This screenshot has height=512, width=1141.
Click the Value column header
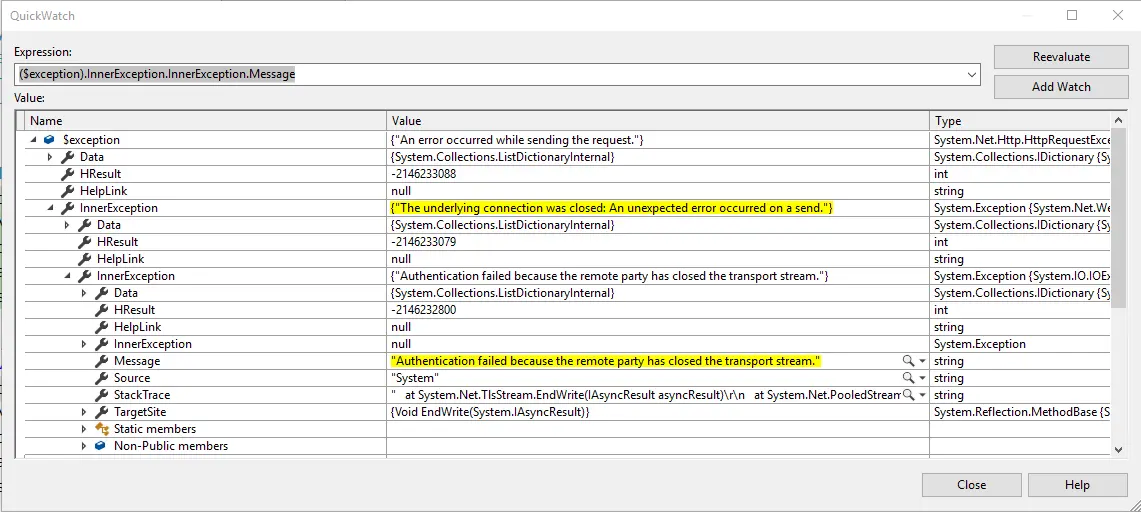pyautogui.click(x=657, y=121)
